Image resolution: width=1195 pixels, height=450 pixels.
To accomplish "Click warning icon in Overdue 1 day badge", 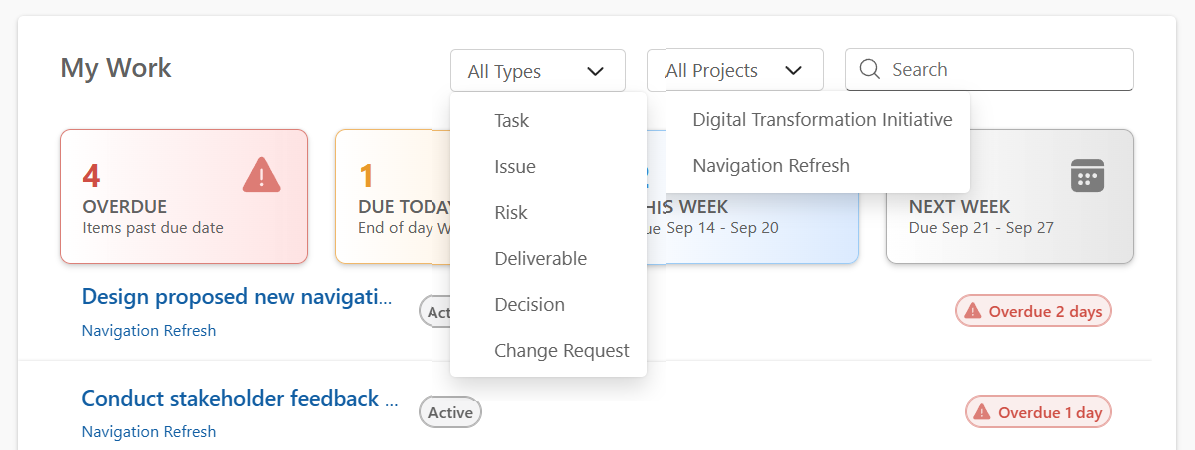I will pyautogui.click(x=982, y=412).
